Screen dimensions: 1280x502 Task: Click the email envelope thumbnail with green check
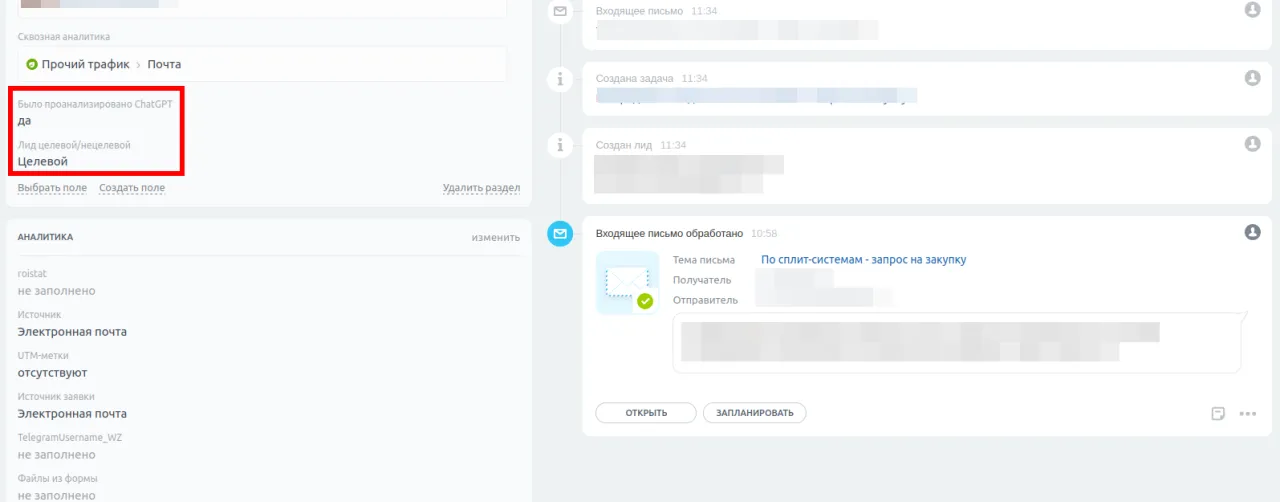628,283
